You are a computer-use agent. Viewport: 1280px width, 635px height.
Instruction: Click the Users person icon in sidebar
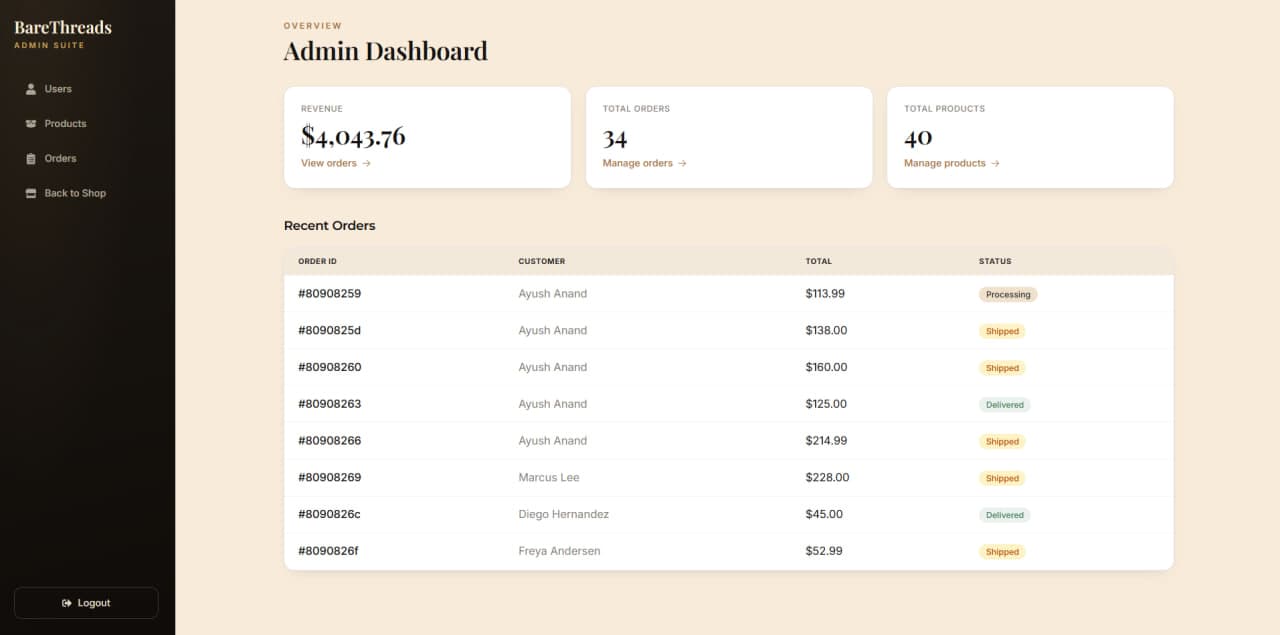pyautogui.click(x=31, y=89)
